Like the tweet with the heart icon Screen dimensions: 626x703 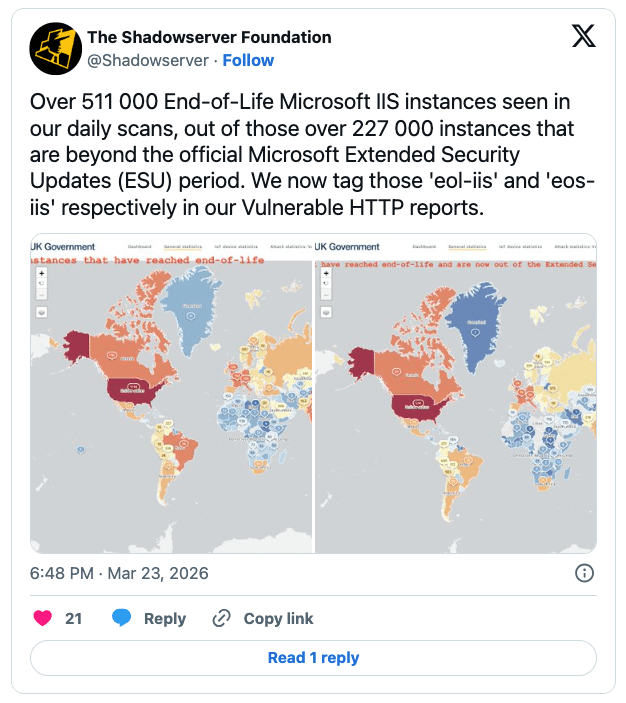click(42, 618)
